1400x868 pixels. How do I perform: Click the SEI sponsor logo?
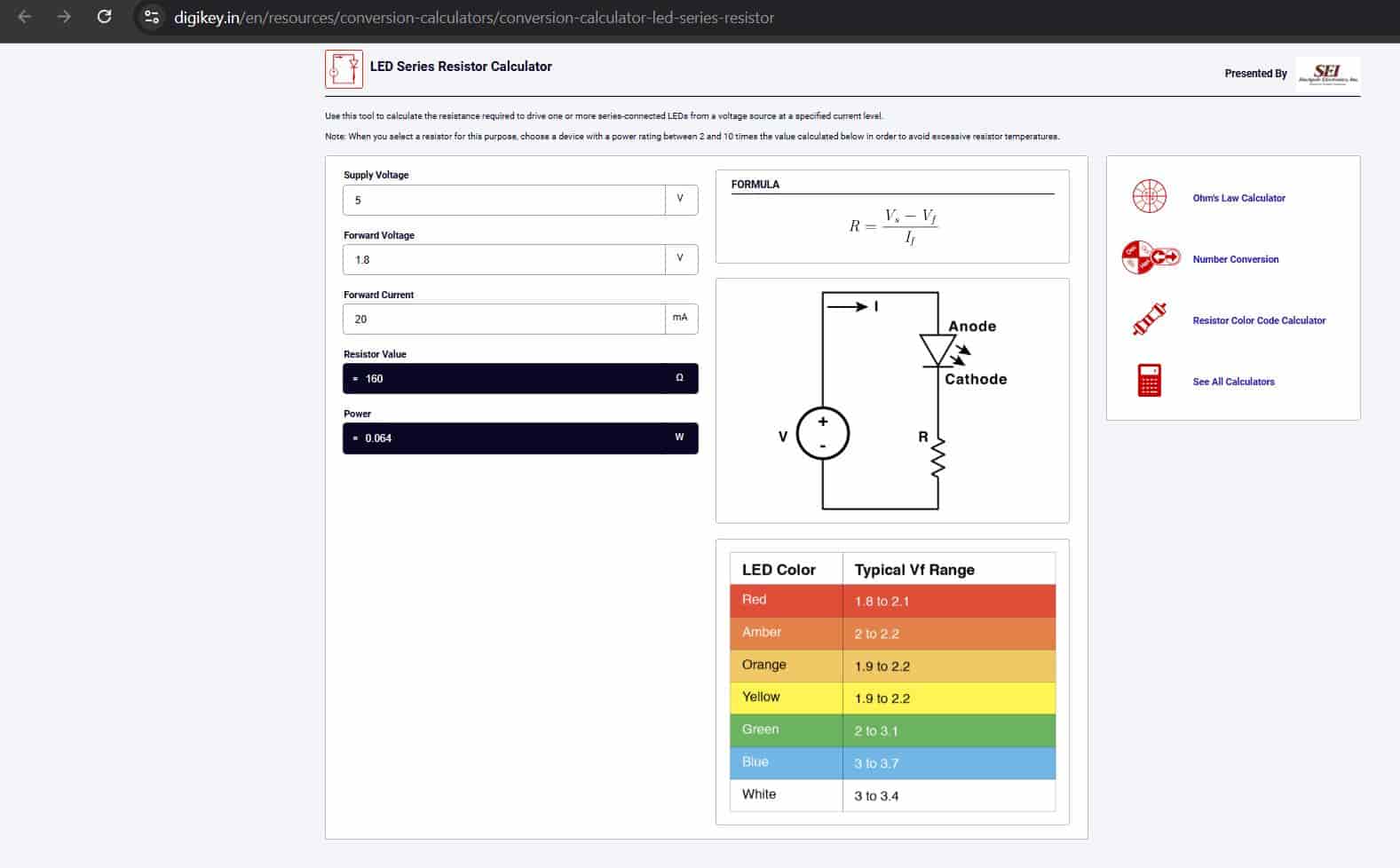pos(1327,73)
